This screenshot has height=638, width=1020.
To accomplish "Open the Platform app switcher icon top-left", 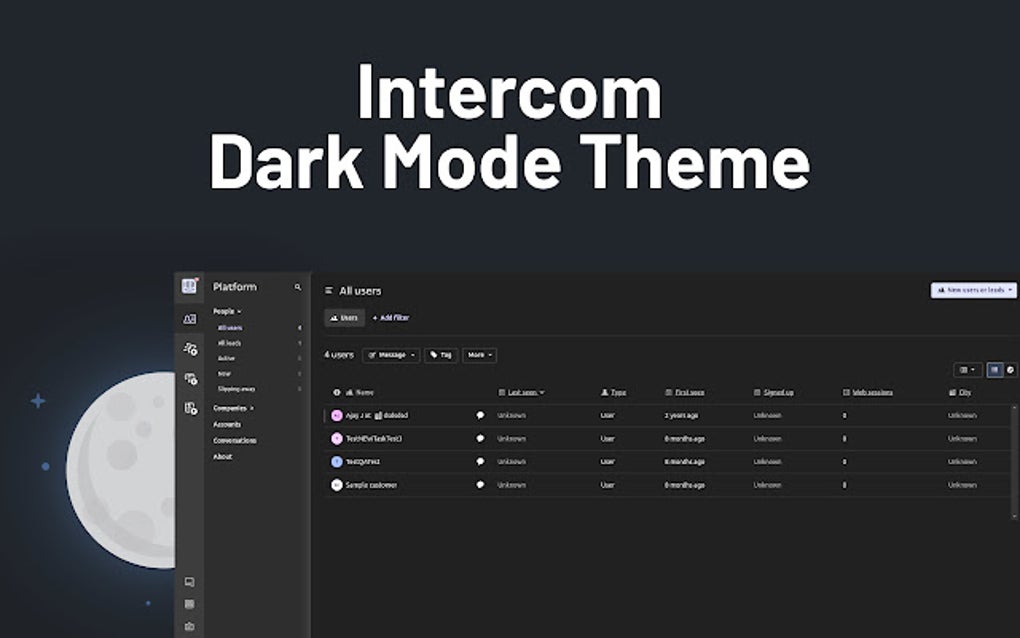I will (189, 285).
